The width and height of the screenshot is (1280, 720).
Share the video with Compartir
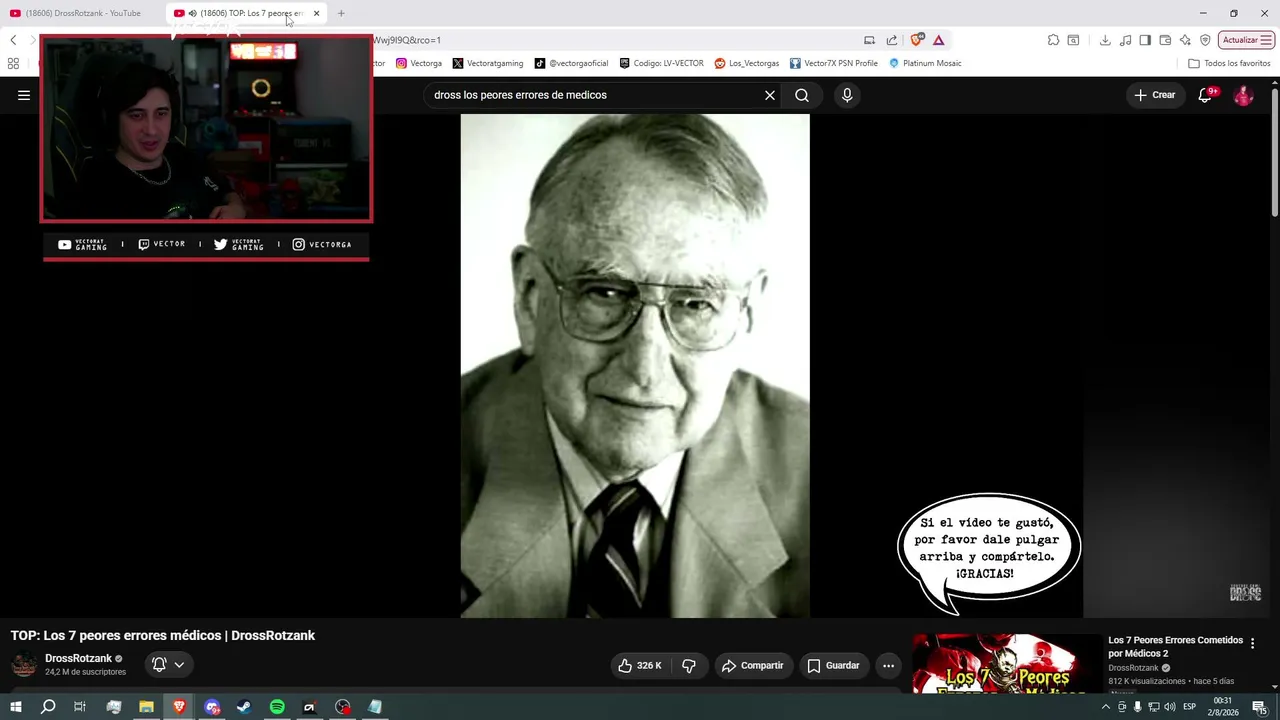[x=752, y=666]
